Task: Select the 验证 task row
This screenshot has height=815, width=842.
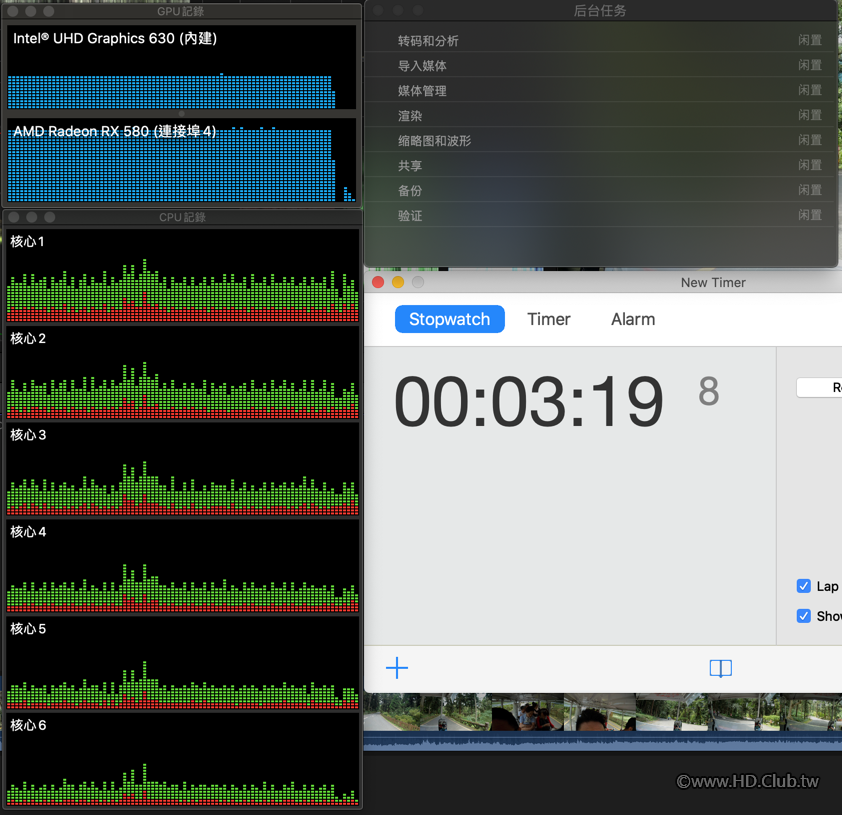Action: pos(600,215)
